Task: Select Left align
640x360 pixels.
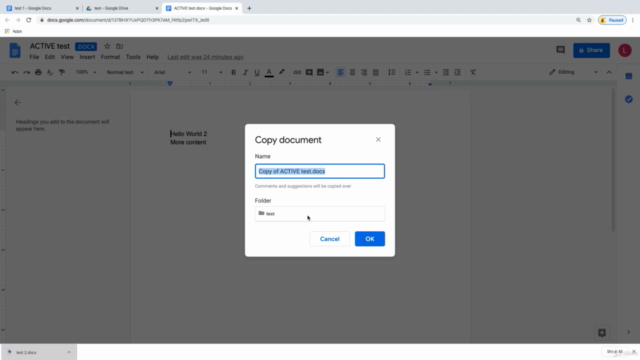Action: pyautogui.click(x=340, y=72)
